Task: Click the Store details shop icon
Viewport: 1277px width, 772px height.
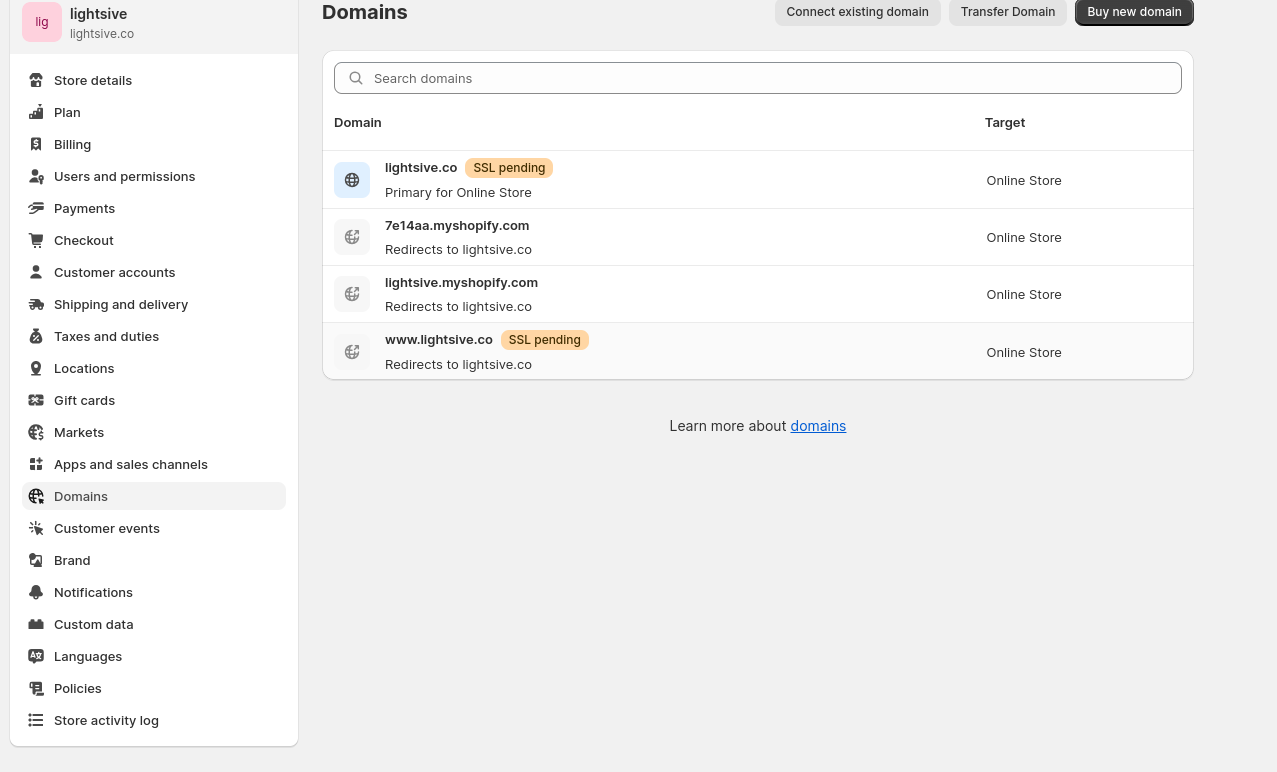Action: point(36,80)
